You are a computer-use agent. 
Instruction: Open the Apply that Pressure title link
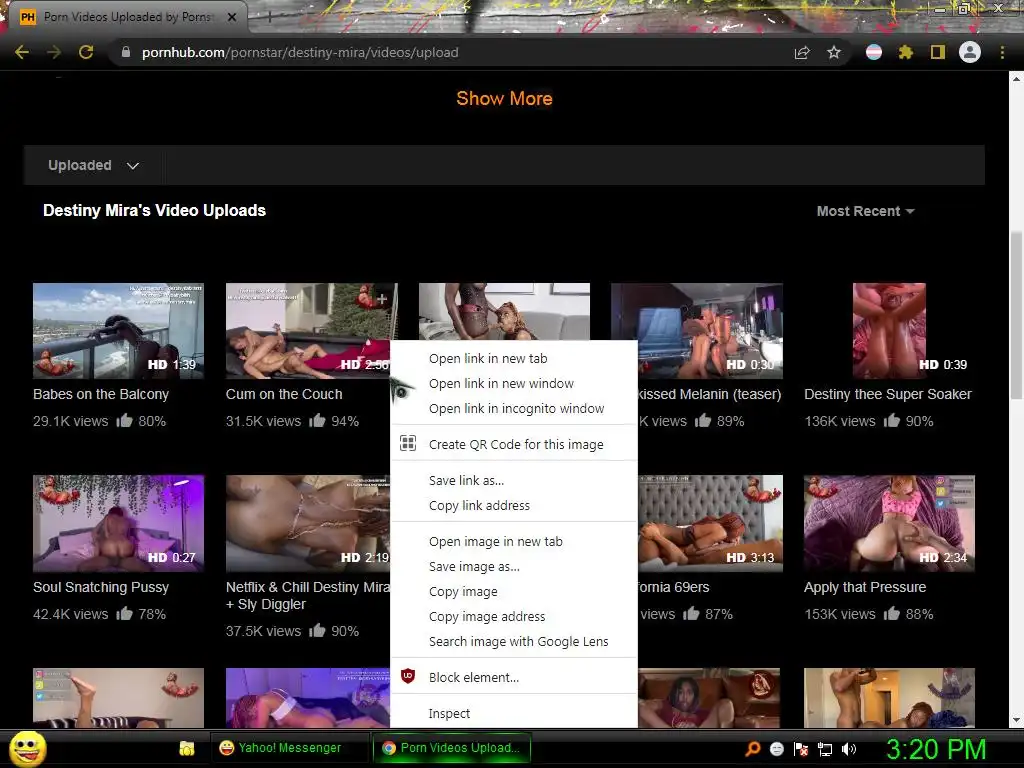[x=865, y=587]
